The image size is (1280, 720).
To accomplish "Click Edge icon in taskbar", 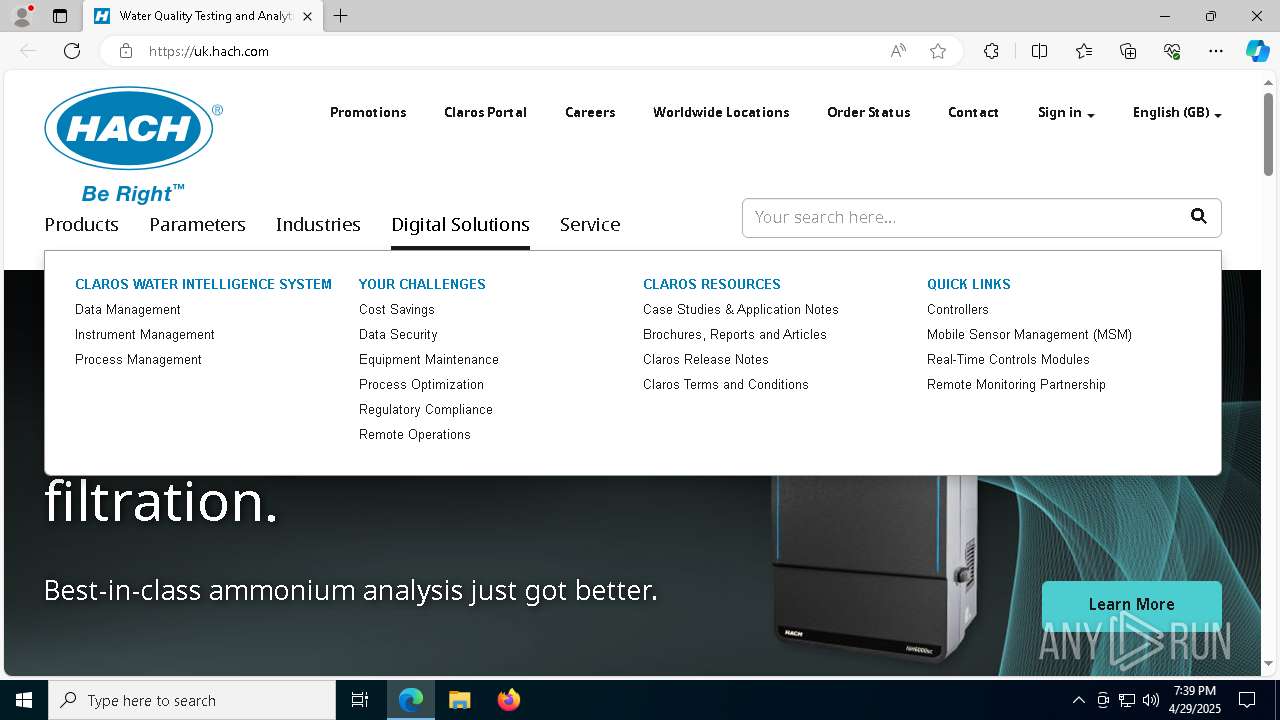I will [411, 700].
